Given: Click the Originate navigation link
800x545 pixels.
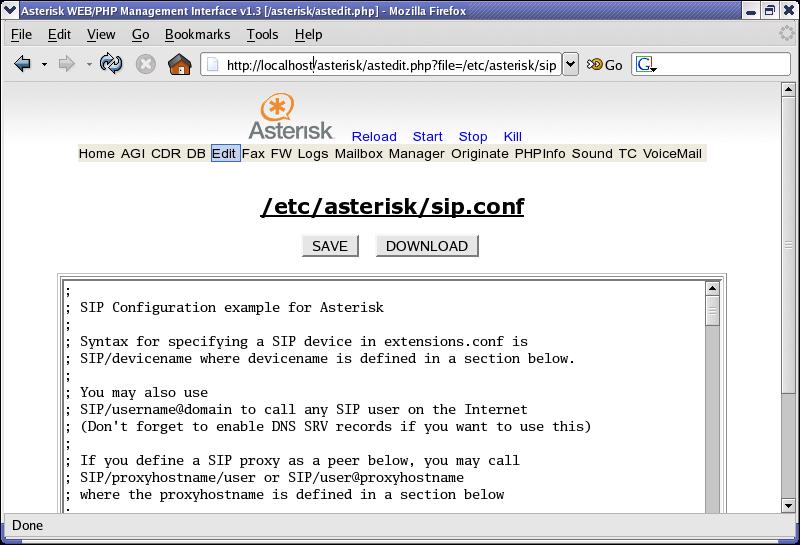Looking at the screenshot, I should [480, 154].
